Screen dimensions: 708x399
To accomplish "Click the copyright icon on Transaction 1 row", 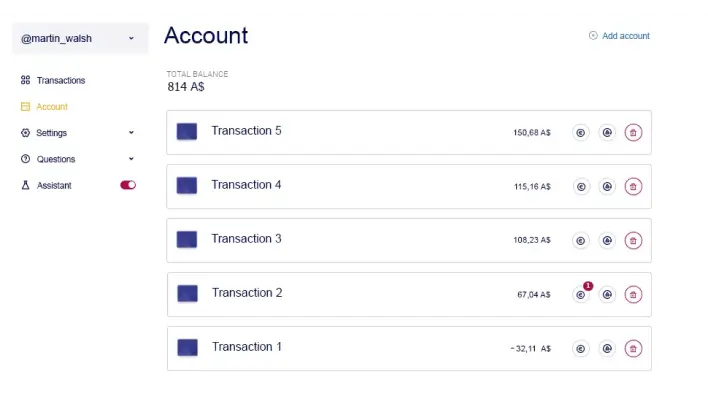I will (581, 348).
